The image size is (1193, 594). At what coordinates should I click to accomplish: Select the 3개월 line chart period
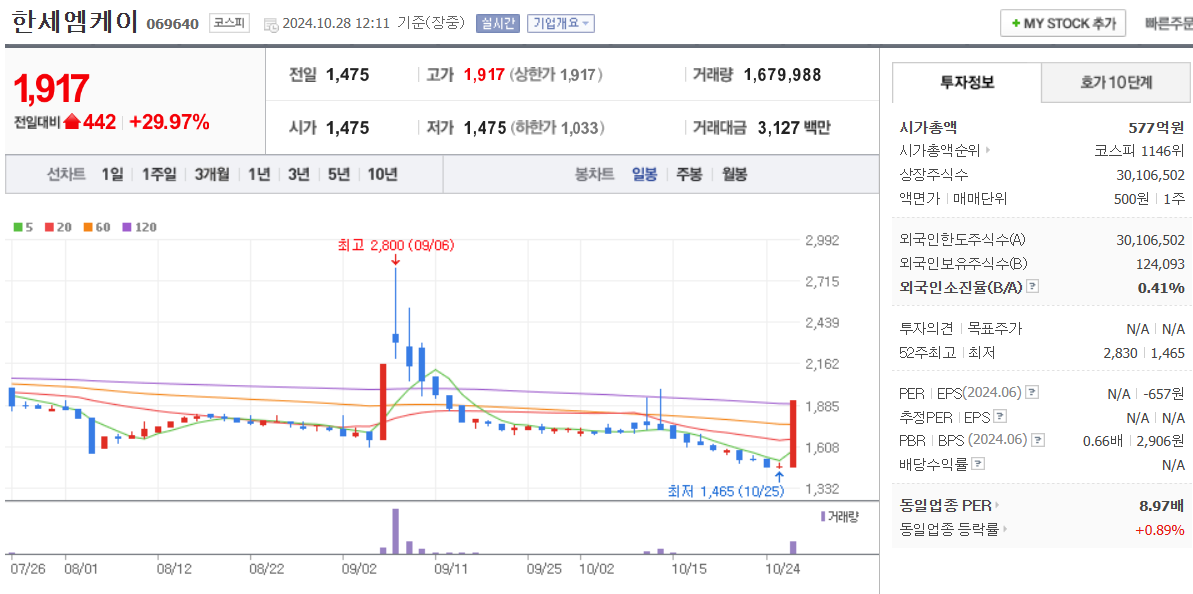tap(212, 174)
